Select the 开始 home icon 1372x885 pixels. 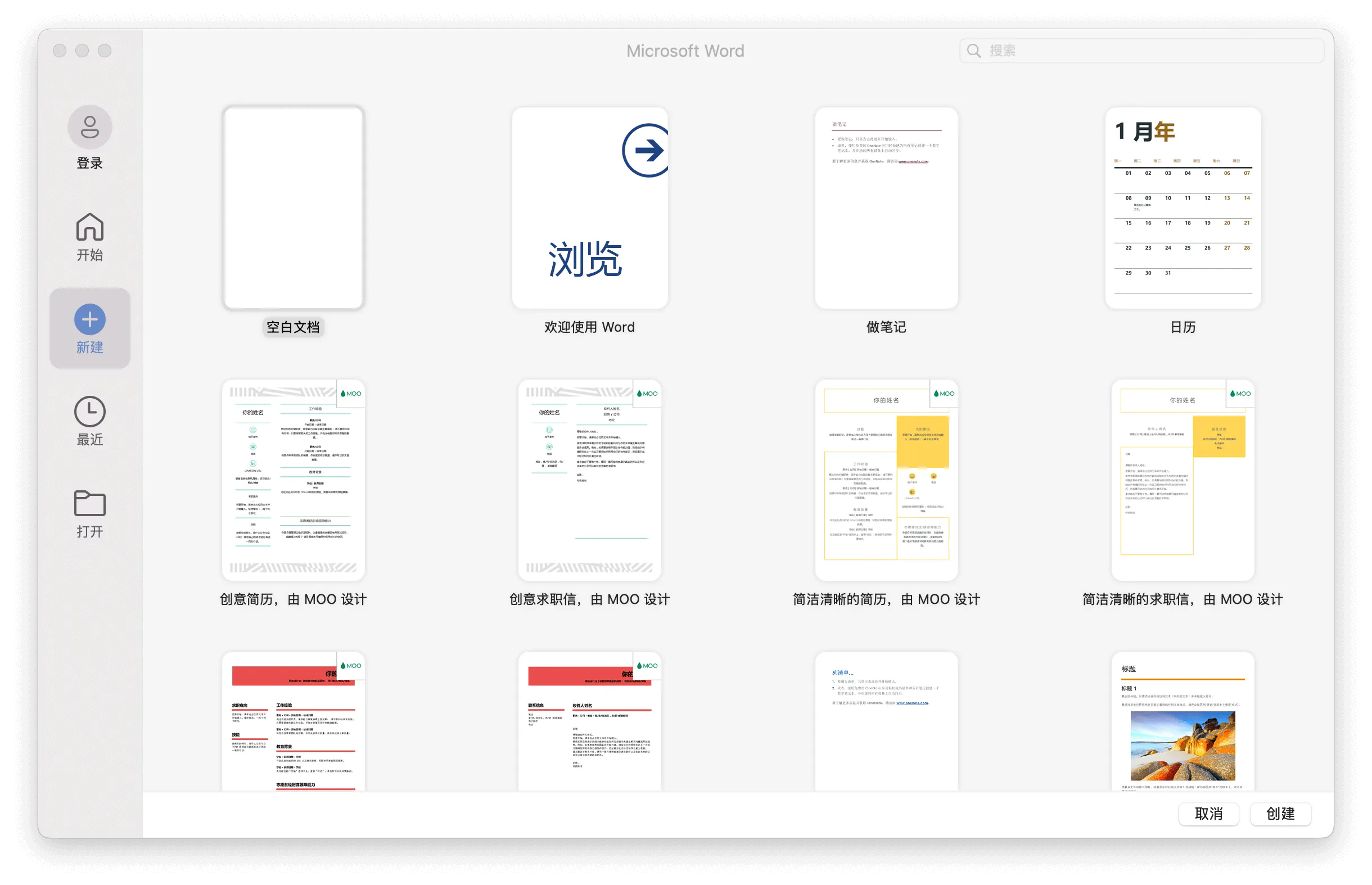coord(89,229)
